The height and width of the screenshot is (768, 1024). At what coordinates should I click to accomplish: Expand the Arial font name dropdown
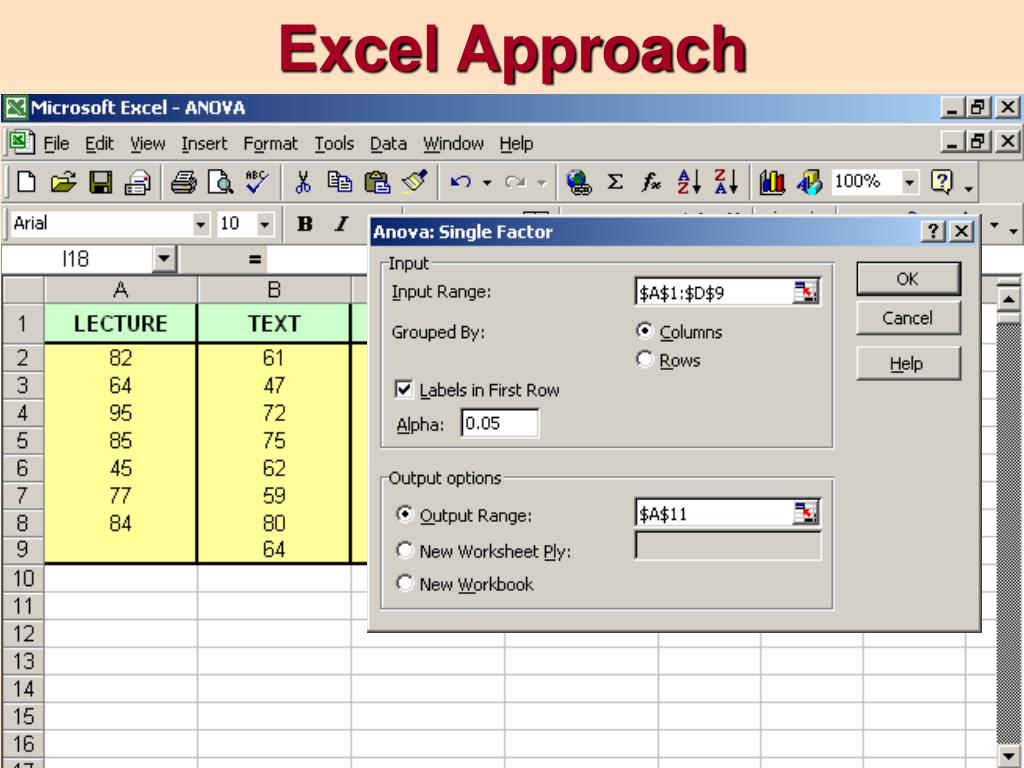click(201, 225)
